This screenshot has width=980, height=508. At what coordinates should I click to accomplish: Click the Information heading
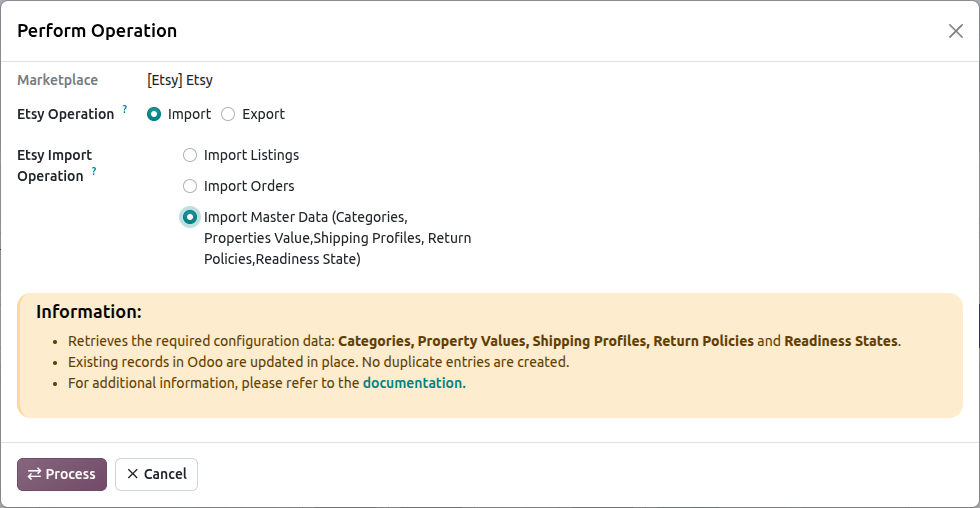pyautogui.click(x=89, y=312)
